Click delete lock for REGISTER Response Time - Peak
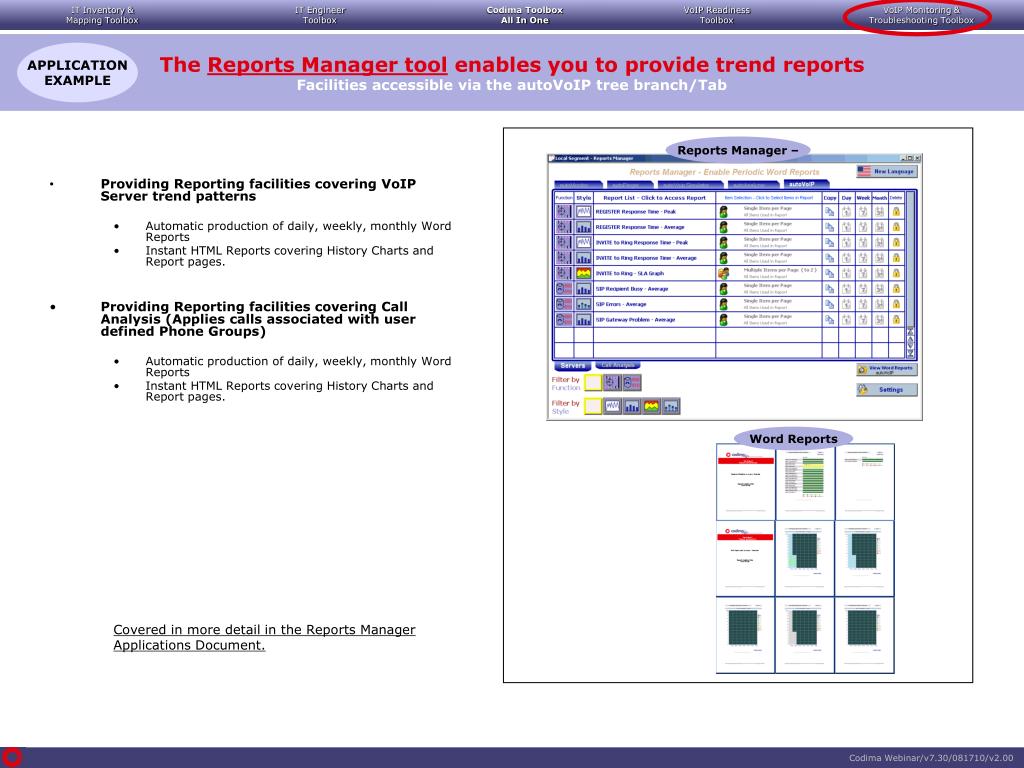The width and height of the screenshot is (1024, 768). 896,212
